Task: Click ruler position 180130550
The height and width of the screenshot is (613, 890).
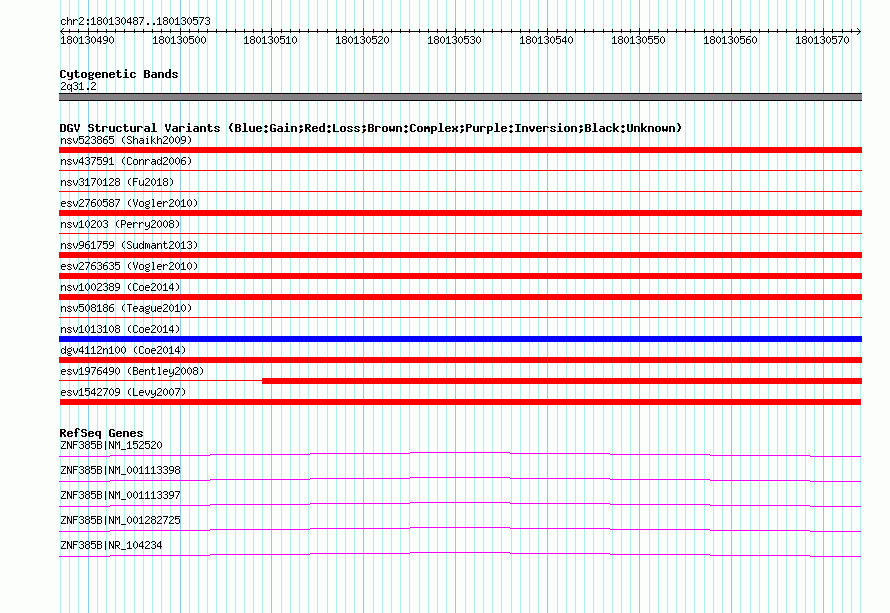Action: tap(638, 40)
